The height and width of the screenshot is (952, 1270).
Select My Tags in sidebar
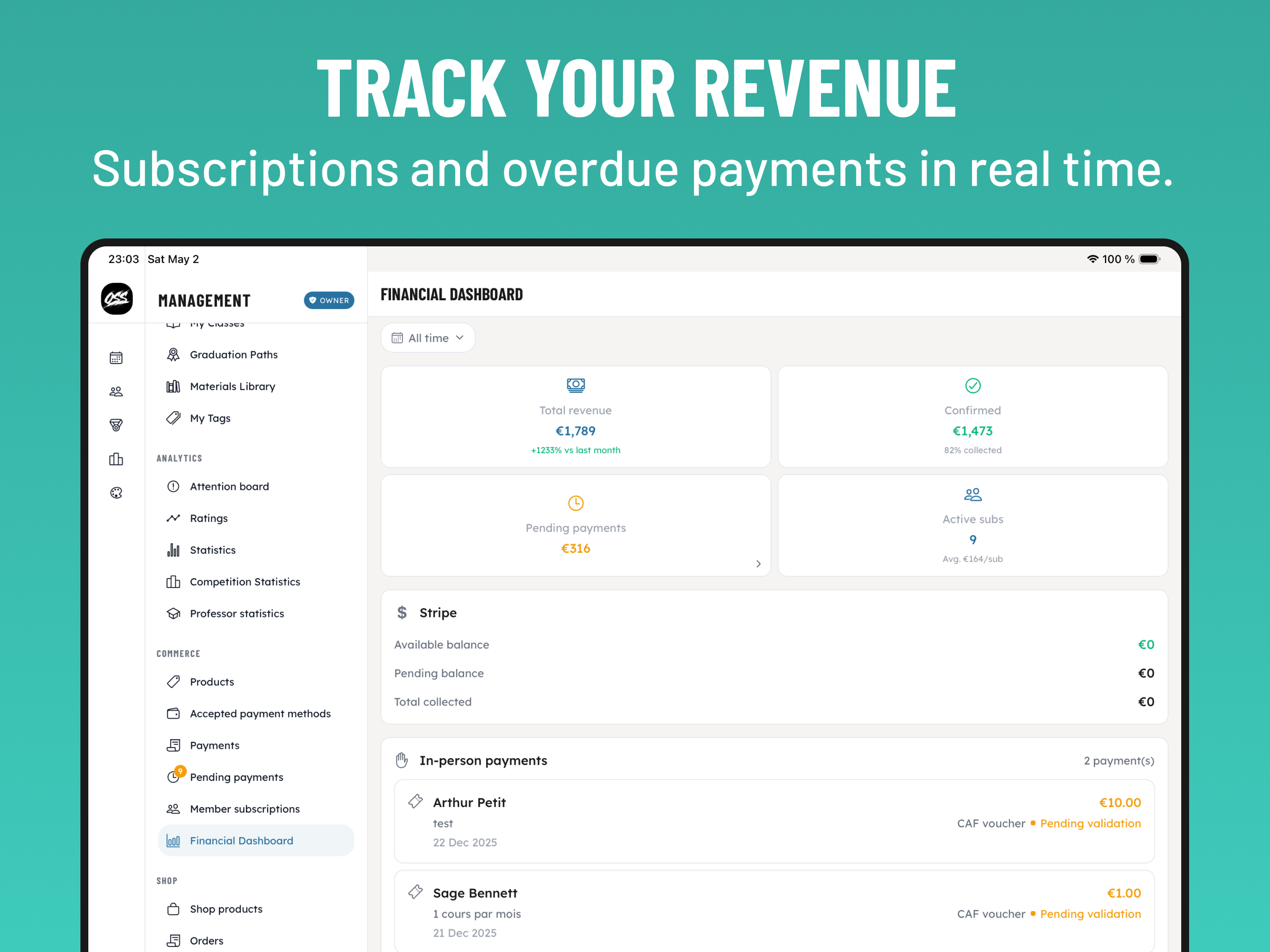256,418
